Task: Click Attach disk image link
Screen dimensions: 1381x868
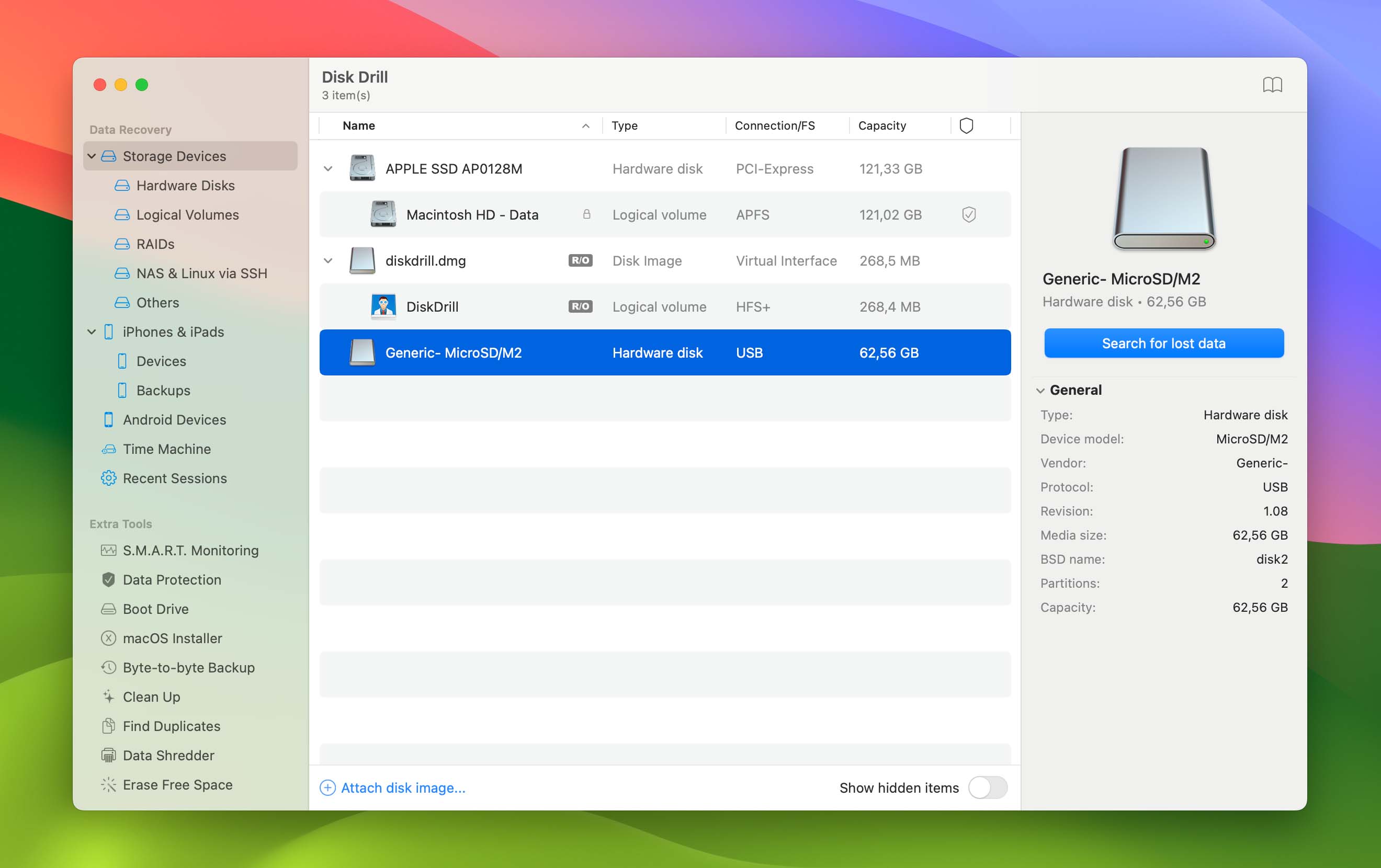Action: click(403, 787)
